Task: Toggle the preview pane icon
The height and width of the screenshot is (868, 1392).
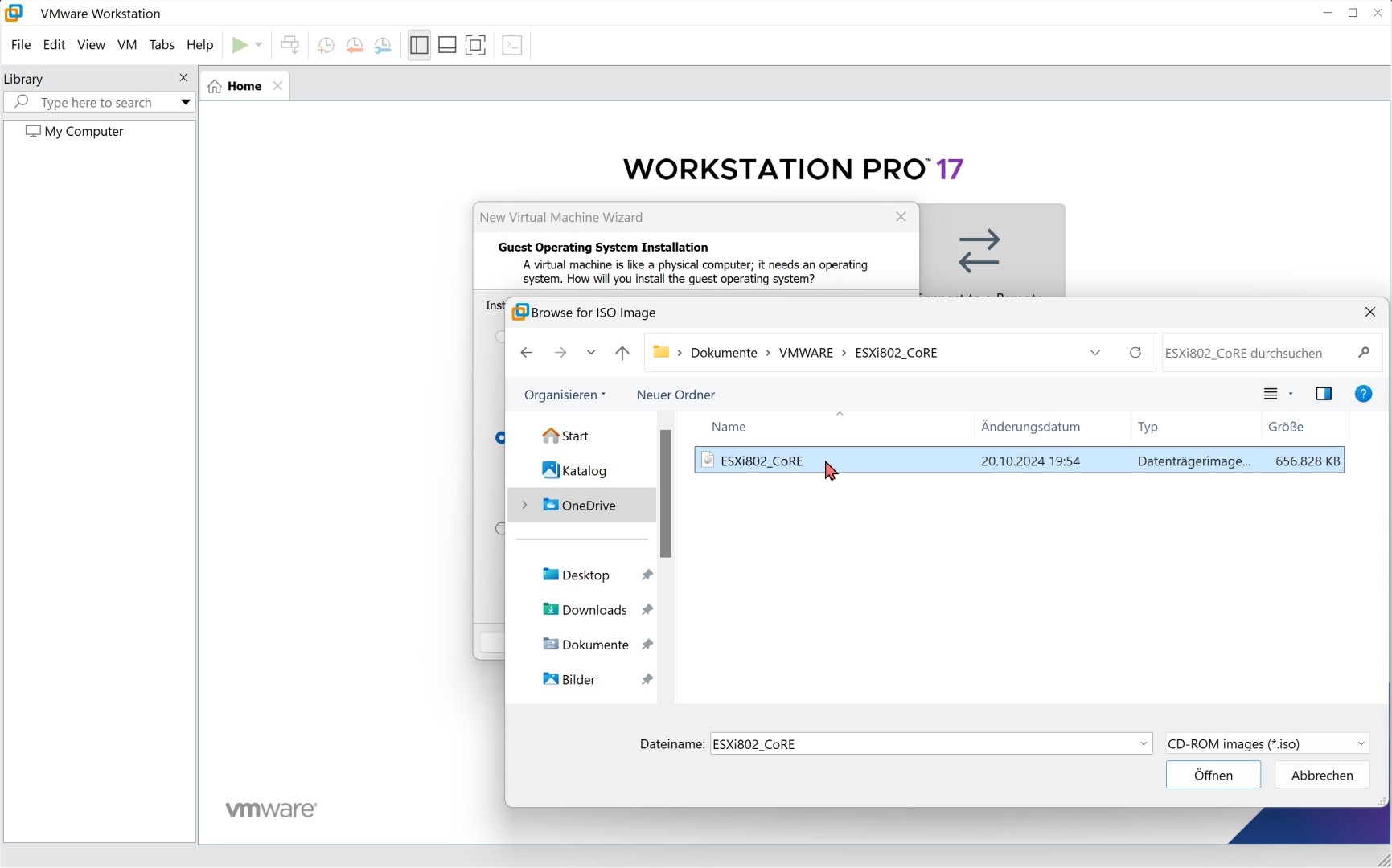Action: tap(1324, 394)
